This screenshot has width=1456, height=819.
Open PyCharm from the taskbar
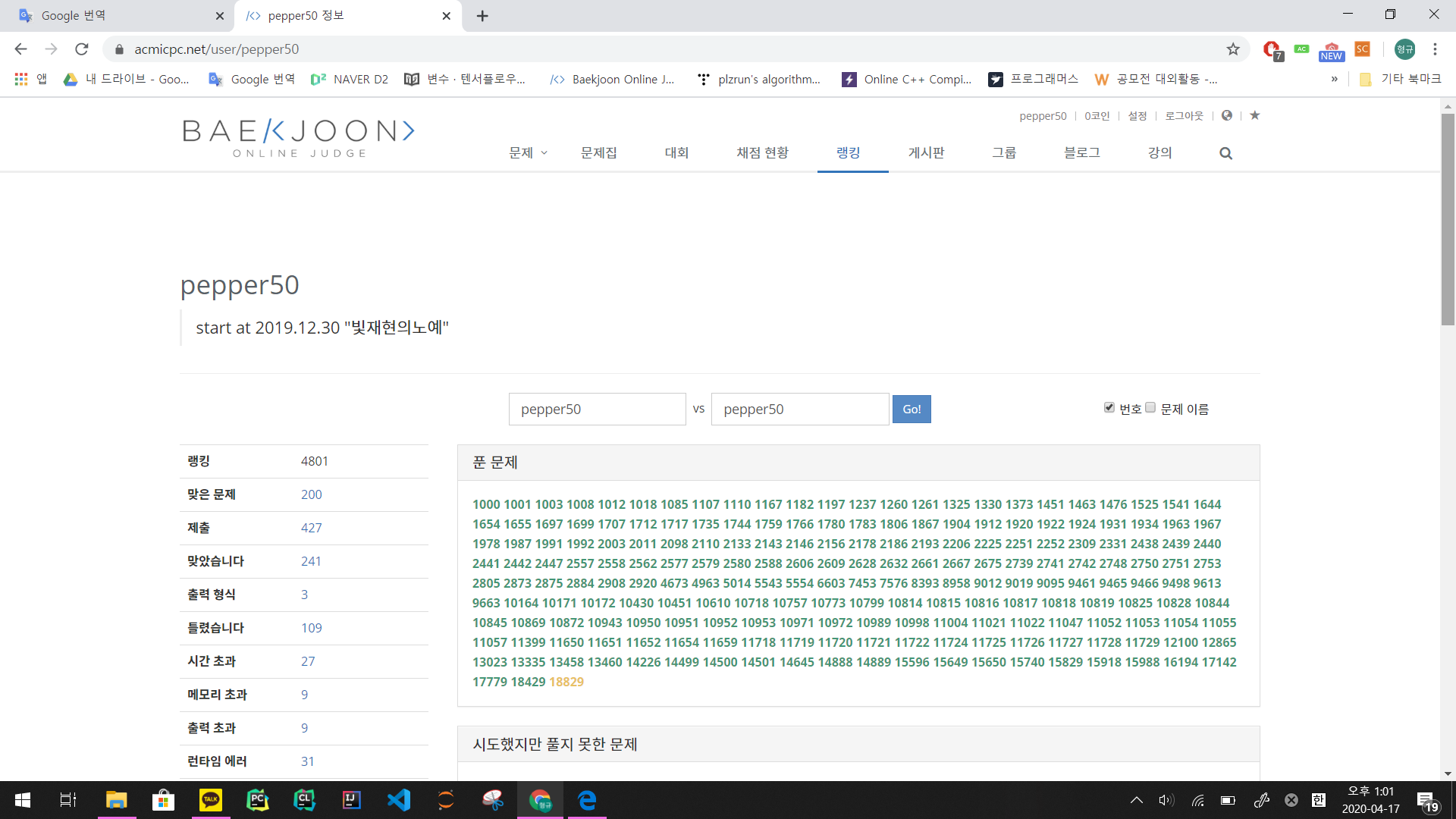[258, 800]
